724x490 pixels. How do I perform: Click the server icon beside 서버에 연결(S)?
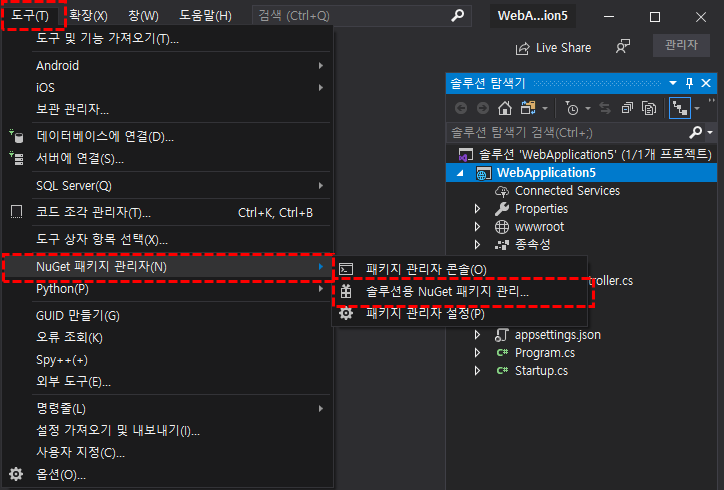click(x=17, y=158)
